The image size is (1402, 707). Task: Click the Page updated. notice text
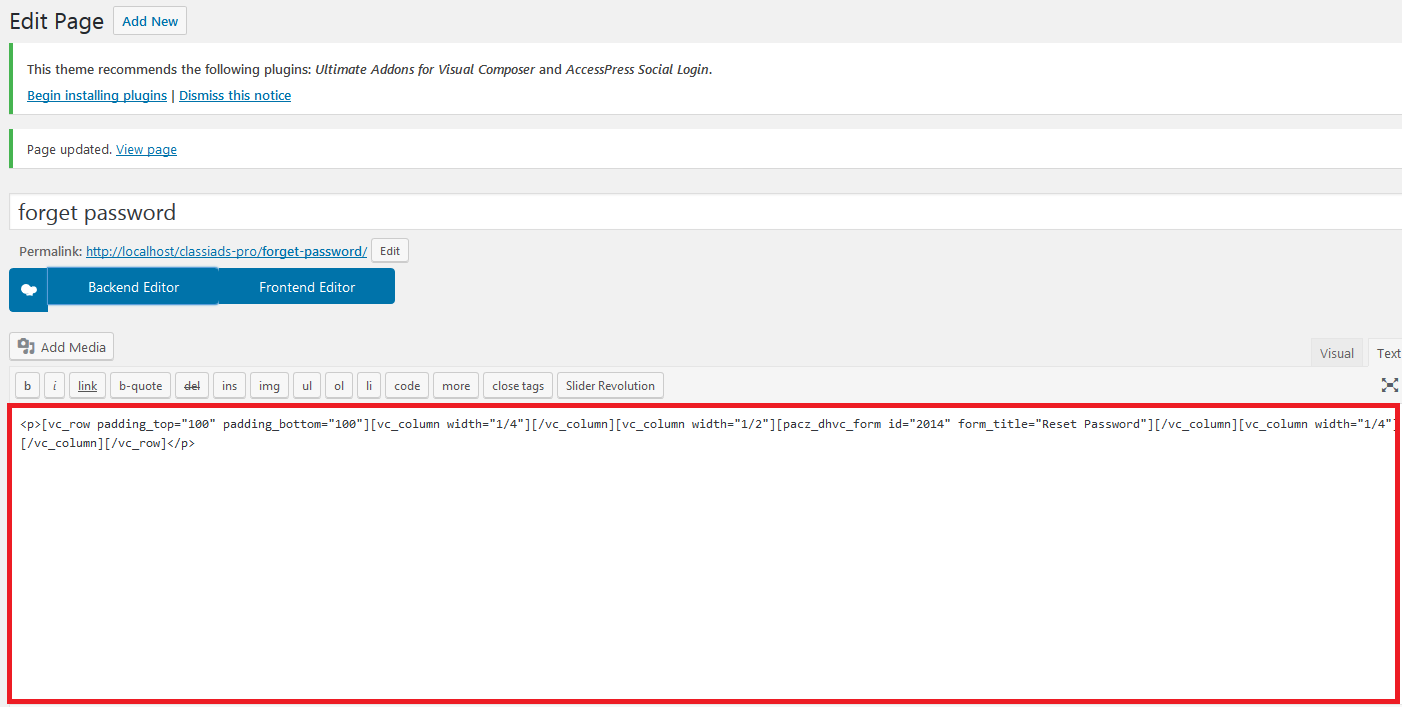[x=70, y=150]
